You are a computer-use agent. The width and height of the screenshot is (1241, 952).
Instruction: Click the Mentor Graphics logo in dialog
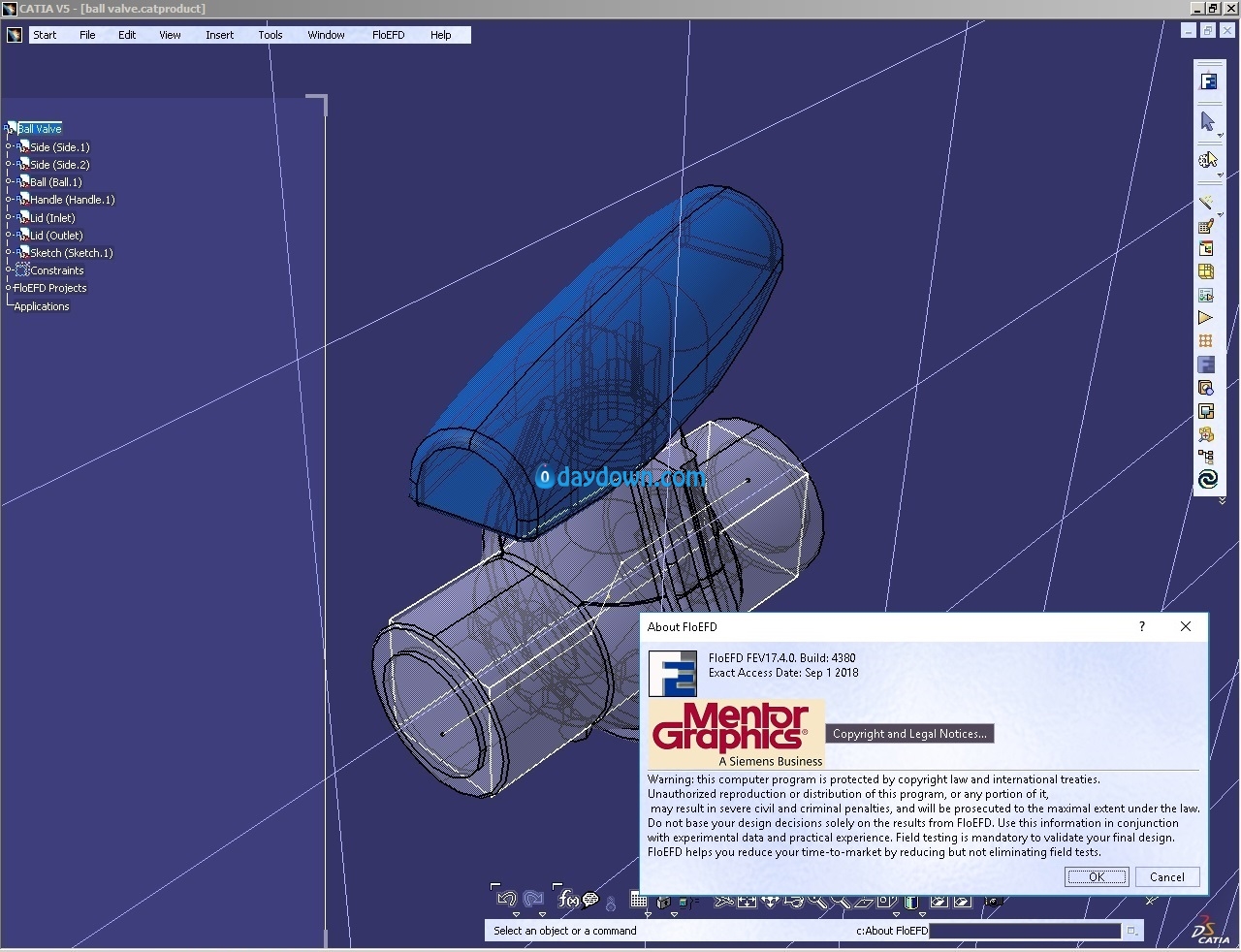(736, 734)
